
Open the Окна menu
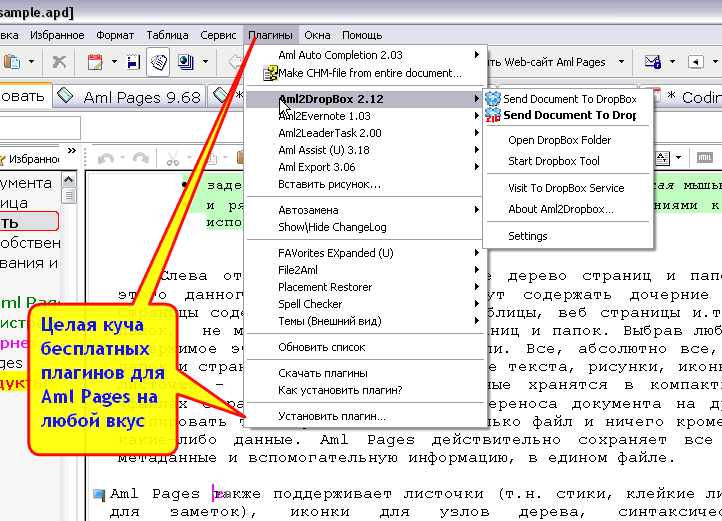(317, 35)
